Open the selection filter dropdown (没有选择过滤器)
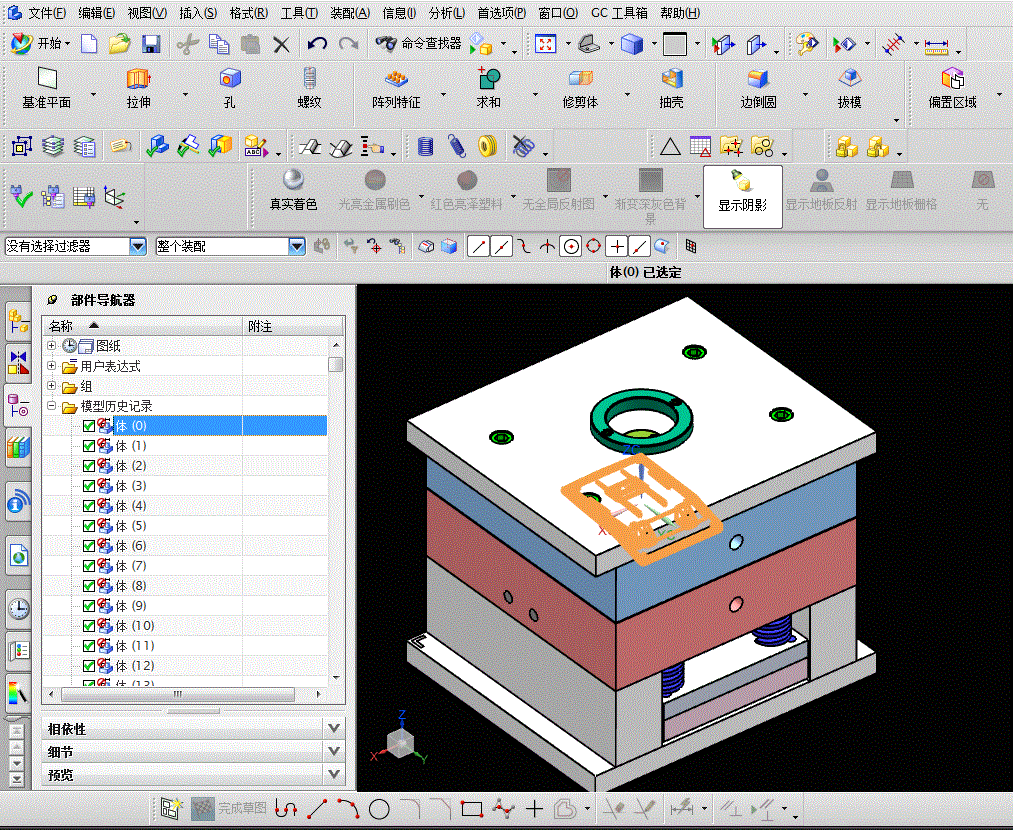This screenshot has height=830, width=1013. pyautogui.click(x=138, y=246)
